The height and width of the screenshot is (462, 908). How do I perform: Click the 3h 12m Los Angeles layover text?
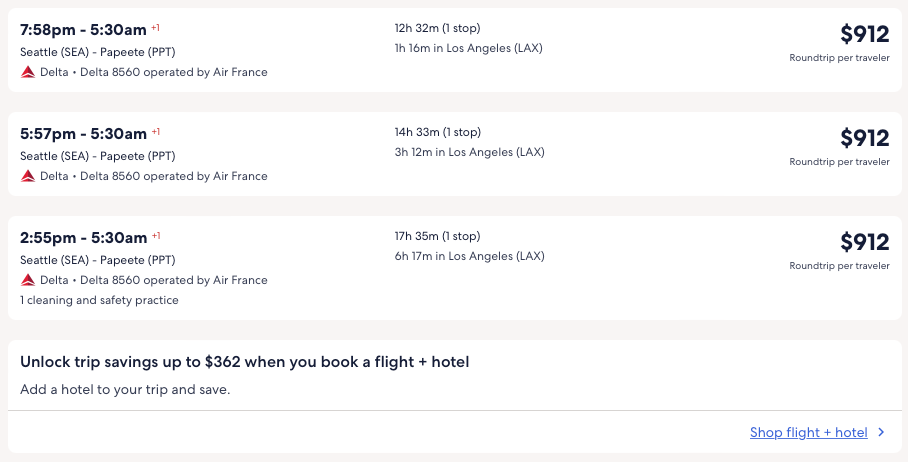[469, 152]
